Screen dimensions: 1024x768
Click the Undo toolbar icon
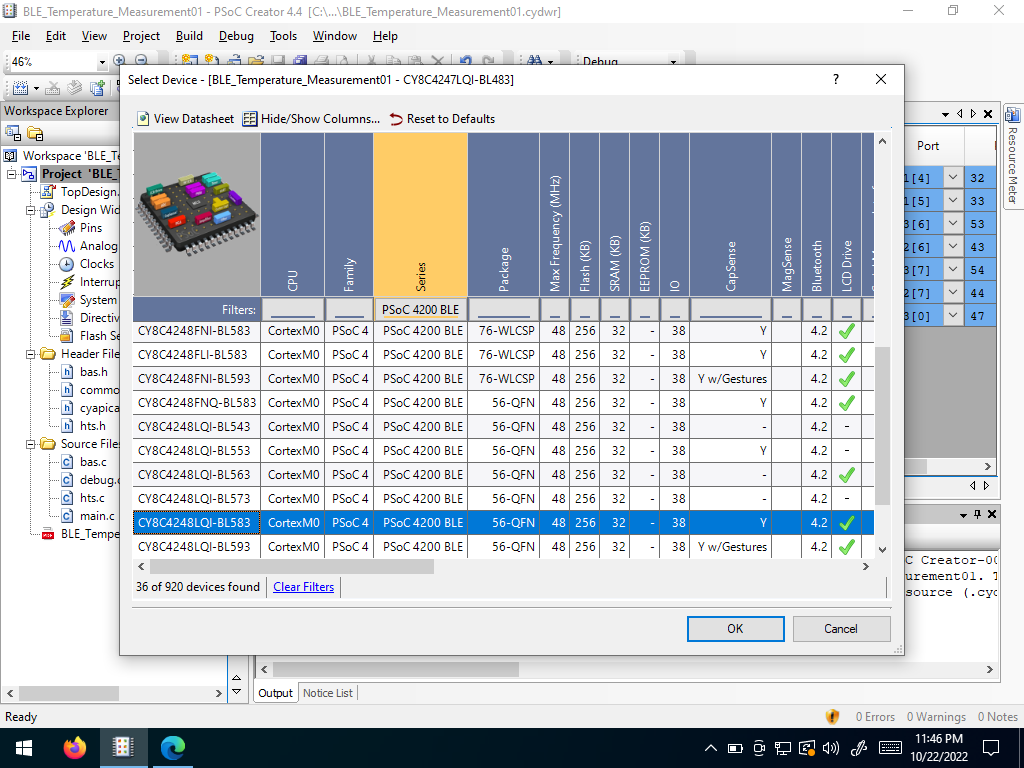466,61
